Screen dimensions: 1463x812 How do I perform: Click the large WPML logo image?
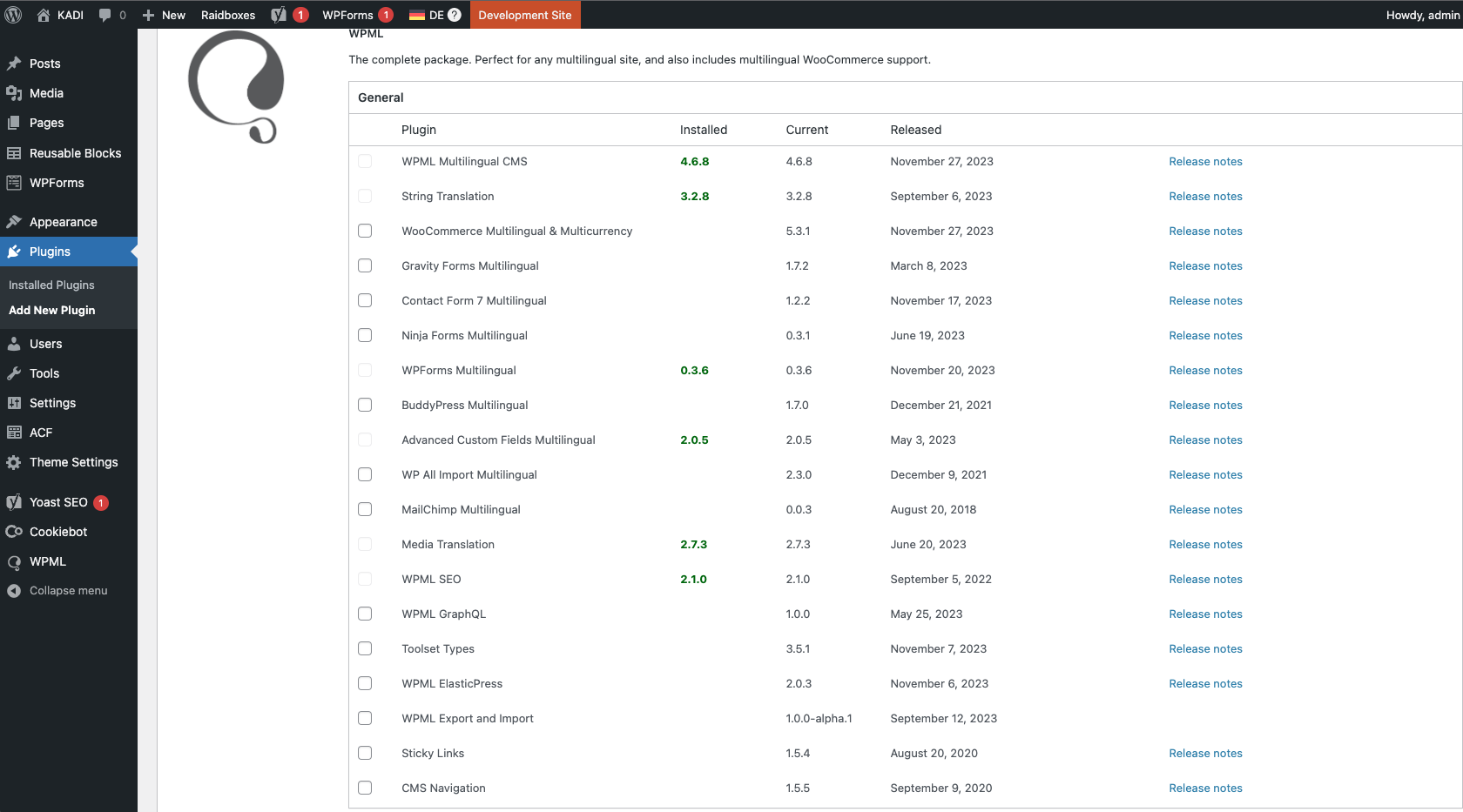[237, 86]
